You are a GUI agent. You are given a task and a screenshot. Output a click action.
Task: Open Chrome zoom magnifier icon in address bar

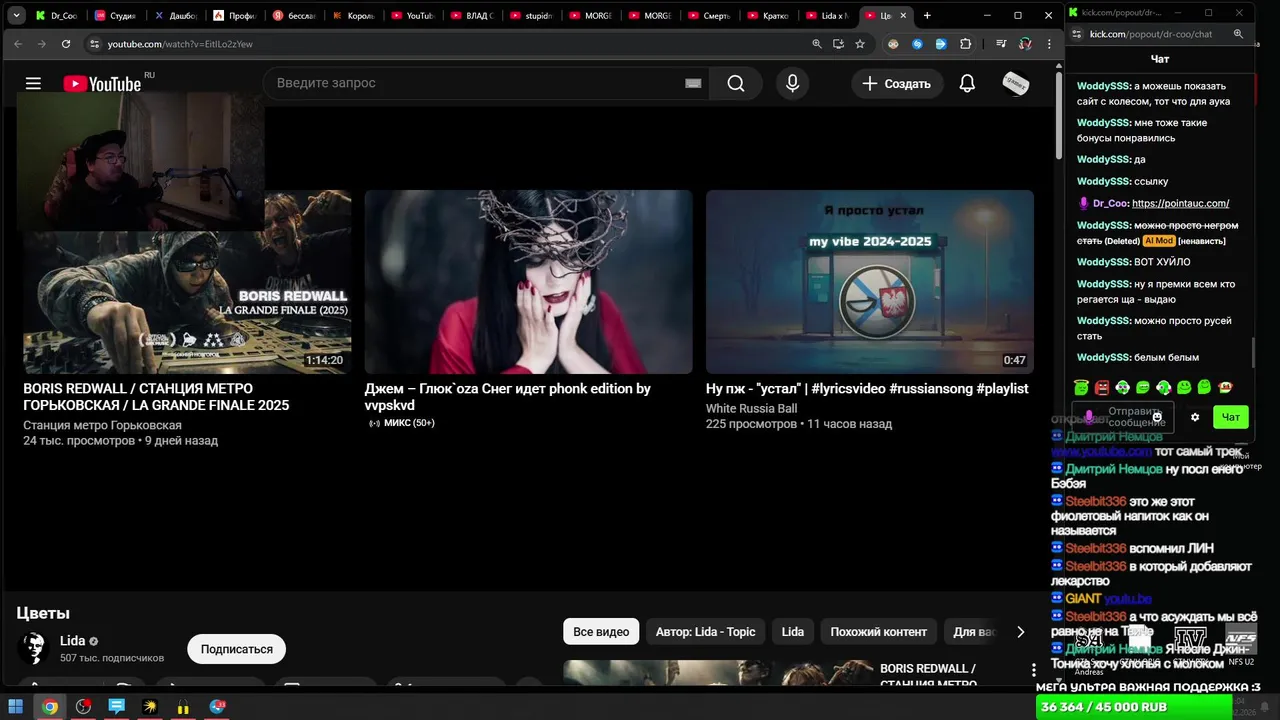pos(816,44)
